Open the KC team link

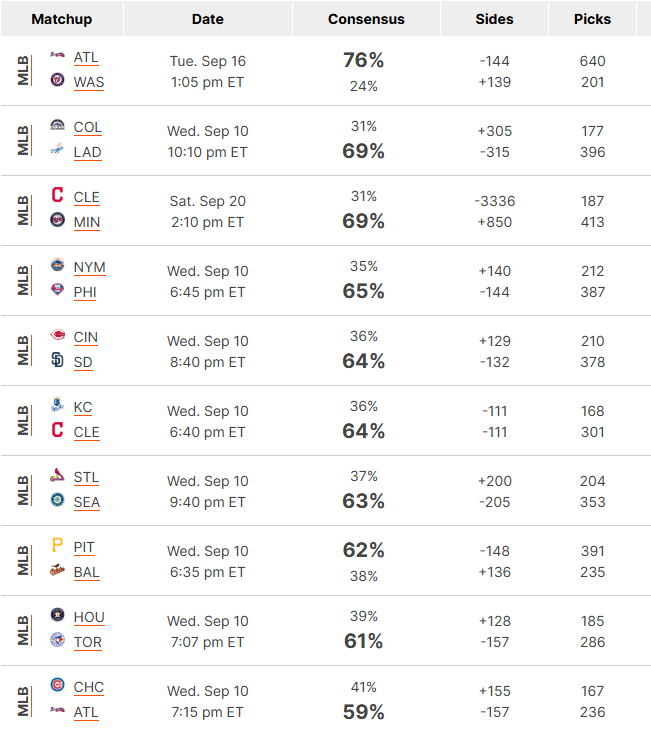83,407
